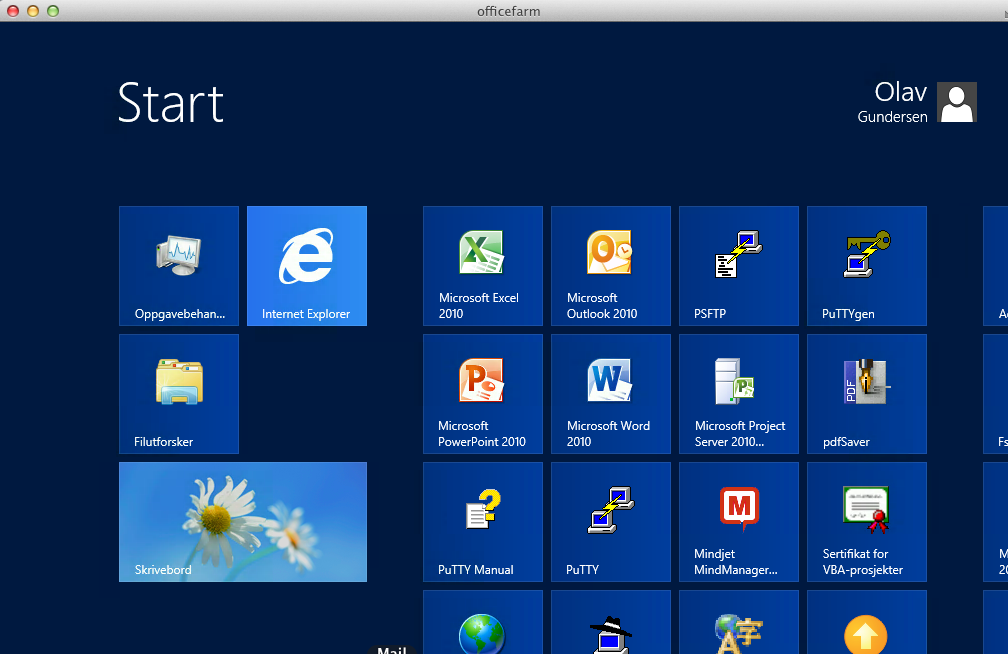Image resolution: width=1008 pixels, height=654 pixels.
Task: Open Microsoft Outlook 2010
Action: 611,266
